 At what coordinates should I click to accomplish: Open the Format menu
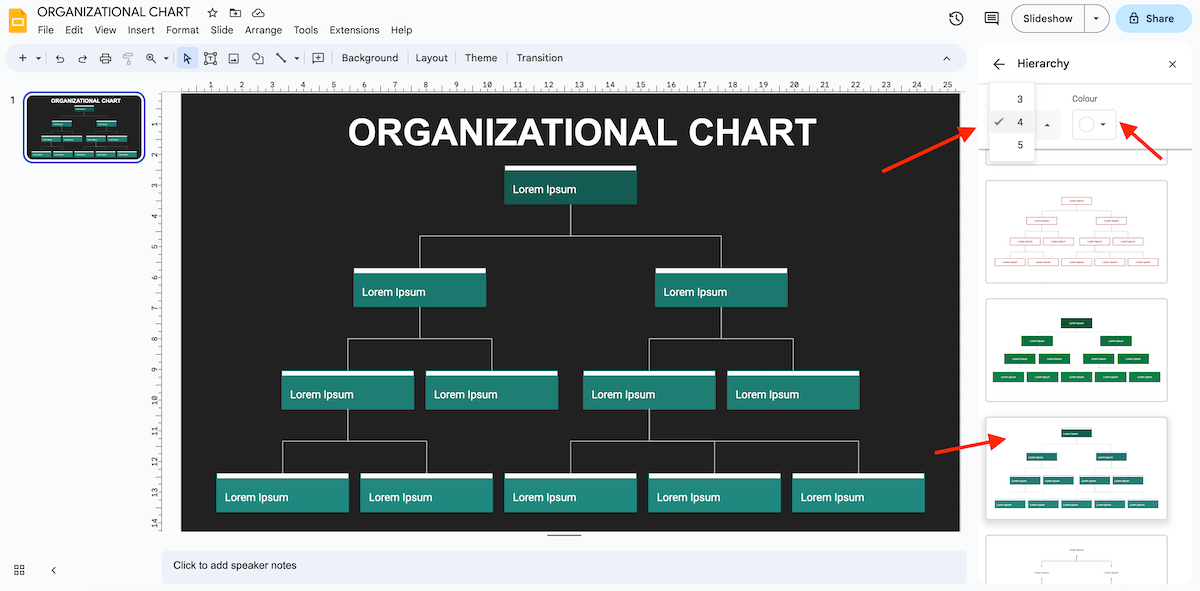tap(183, 30)
